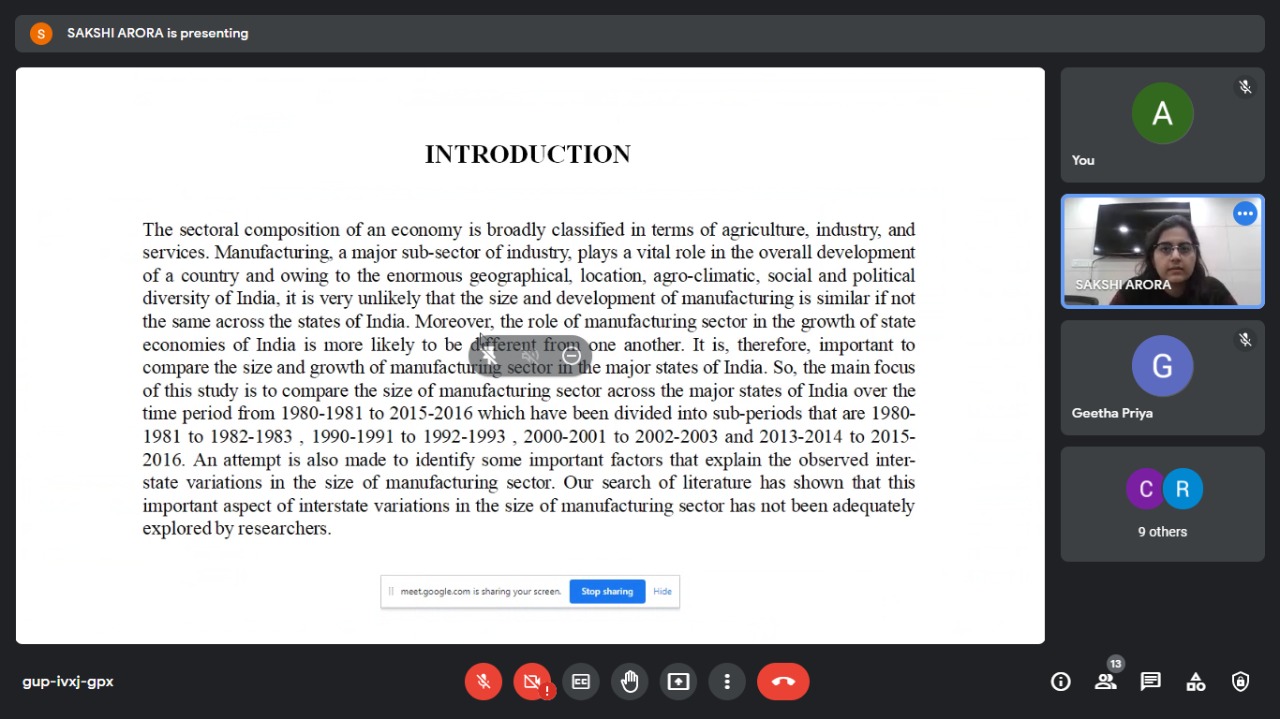Toggle closed captions (CC) button

point(581,681)
